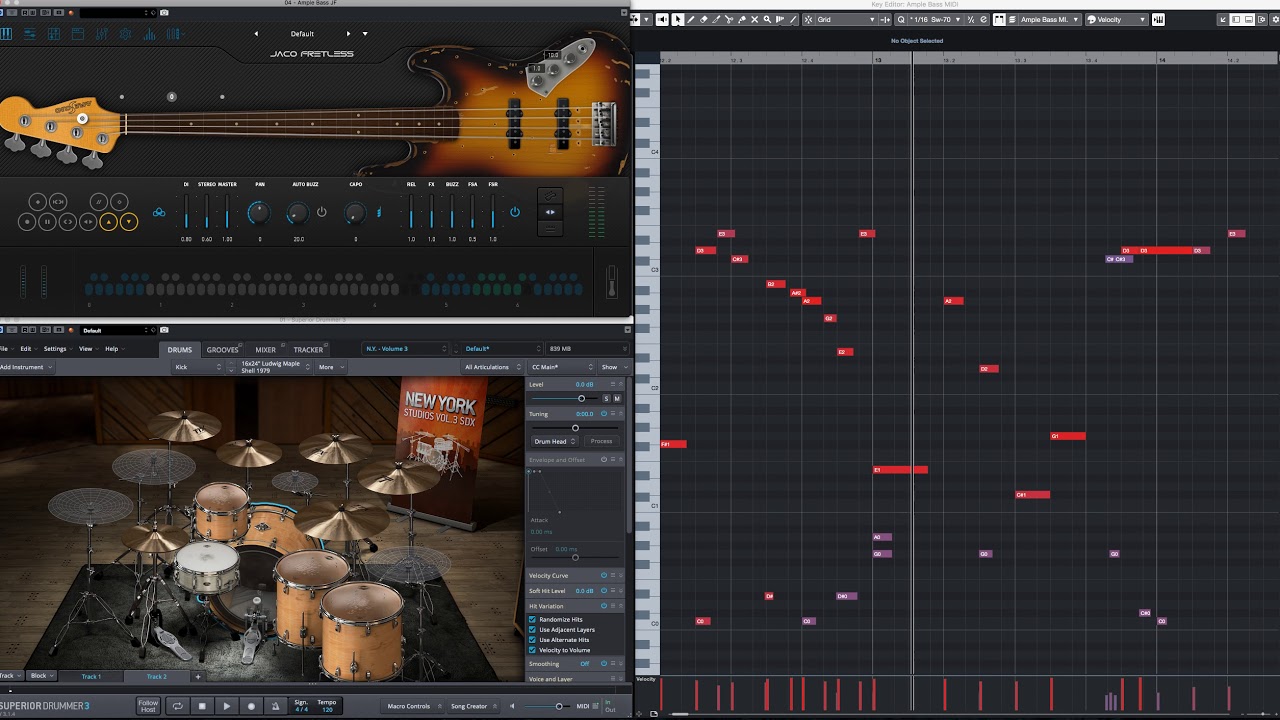Click the Ample Bass power icon
This screenshot has height=720, width=1280.
click(x=515, y=212)
